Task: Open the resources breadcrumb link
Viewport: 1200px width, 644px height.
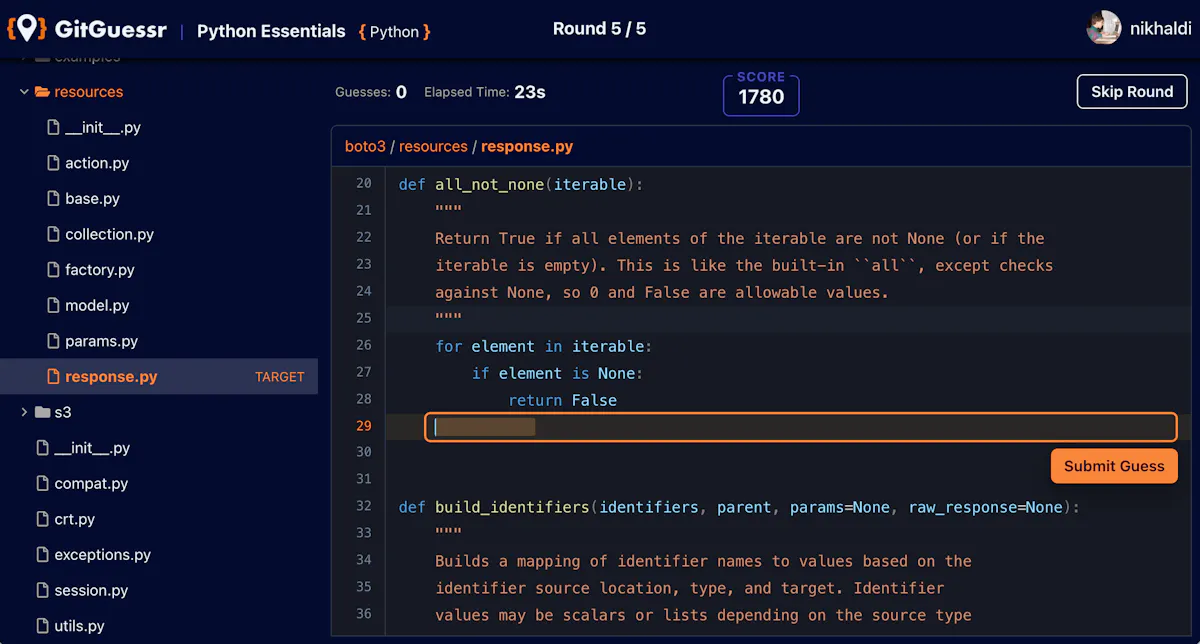Action: coord(433,146)
